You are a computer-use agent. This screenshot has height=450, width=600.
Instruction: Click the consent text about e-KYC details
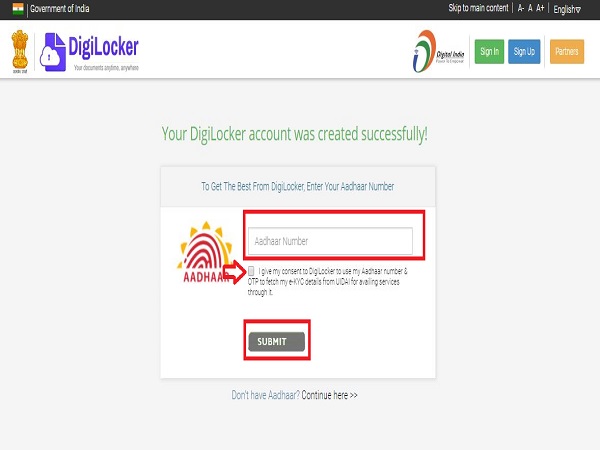pos(327,282)
